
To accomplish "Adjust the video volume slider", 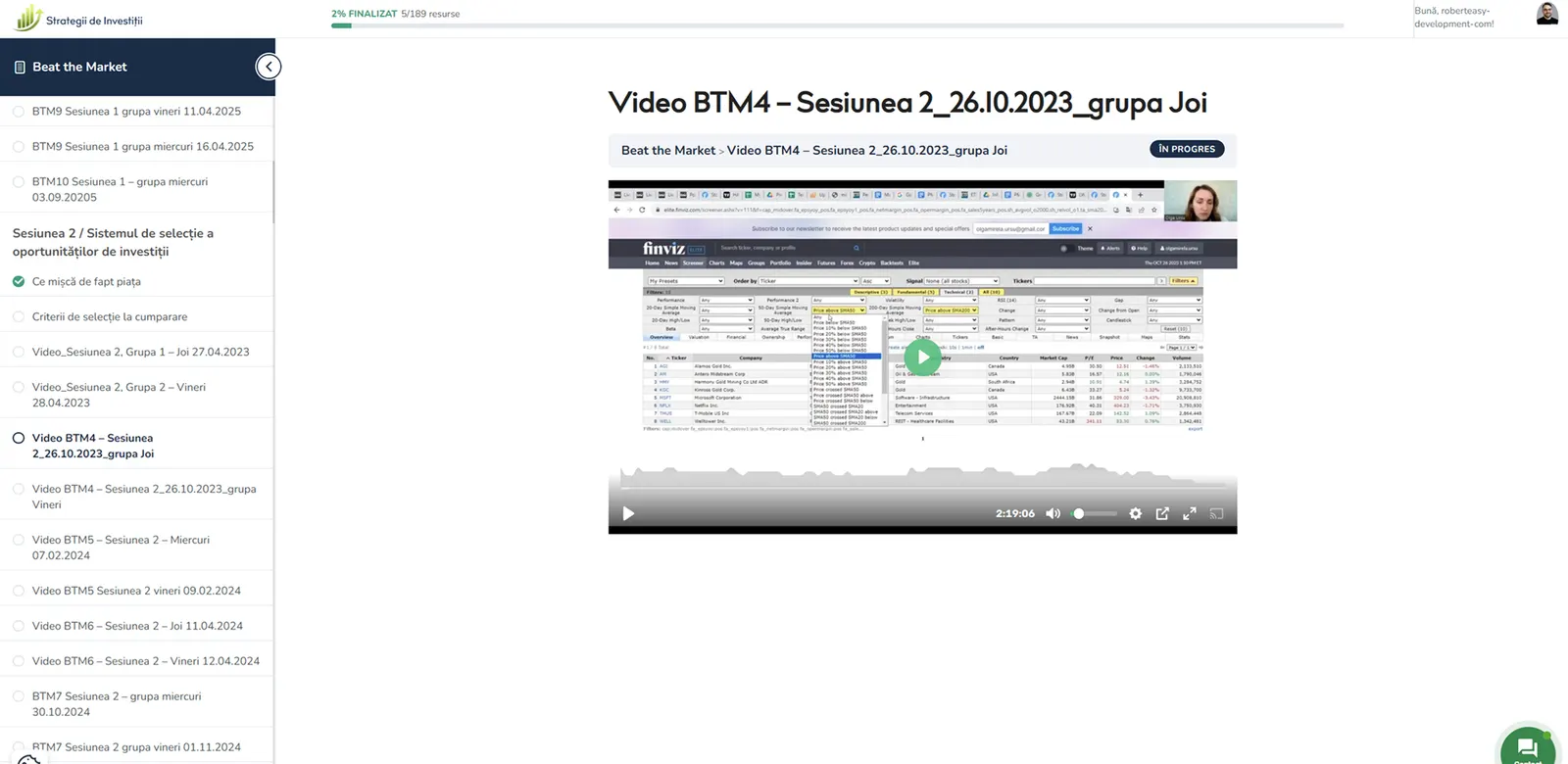I will (1095, 513).
